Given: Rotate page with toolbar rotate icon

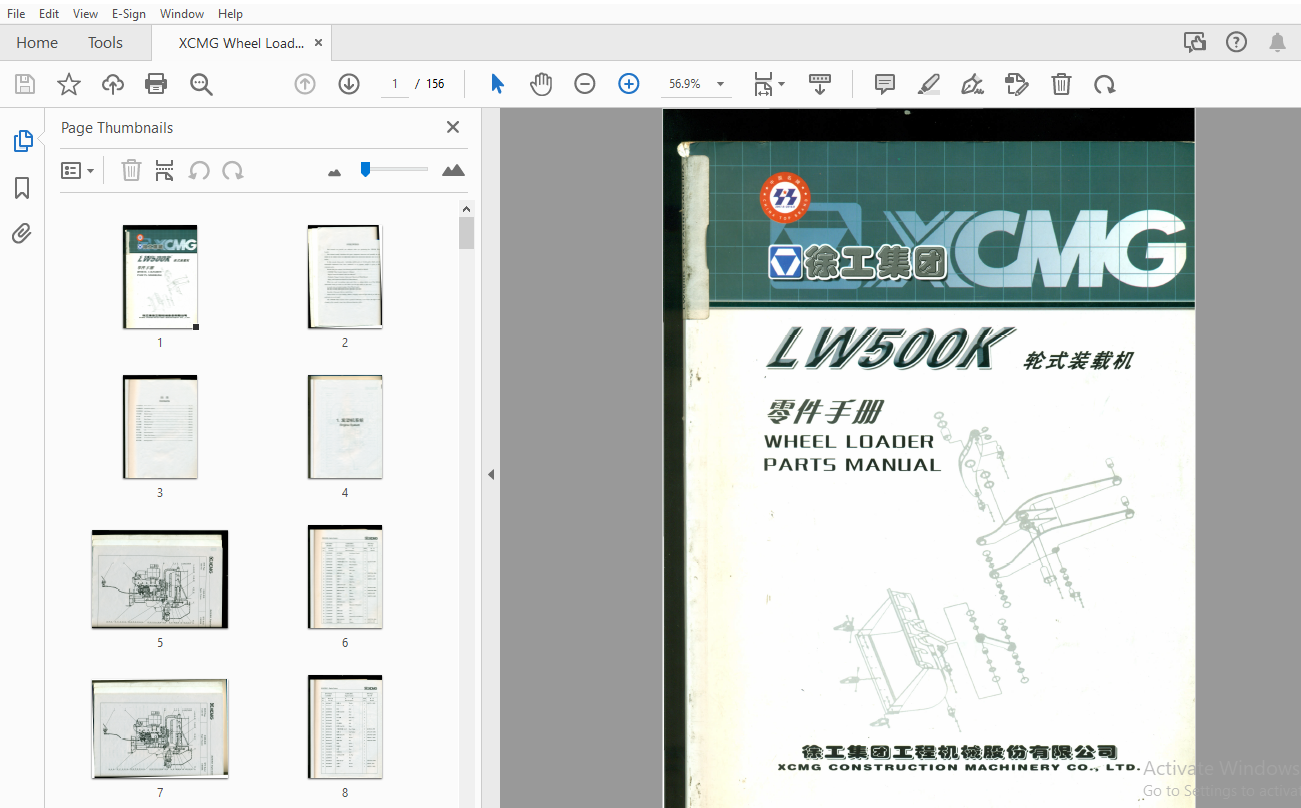Looking at the screenshot, I should click(1105, 84).
